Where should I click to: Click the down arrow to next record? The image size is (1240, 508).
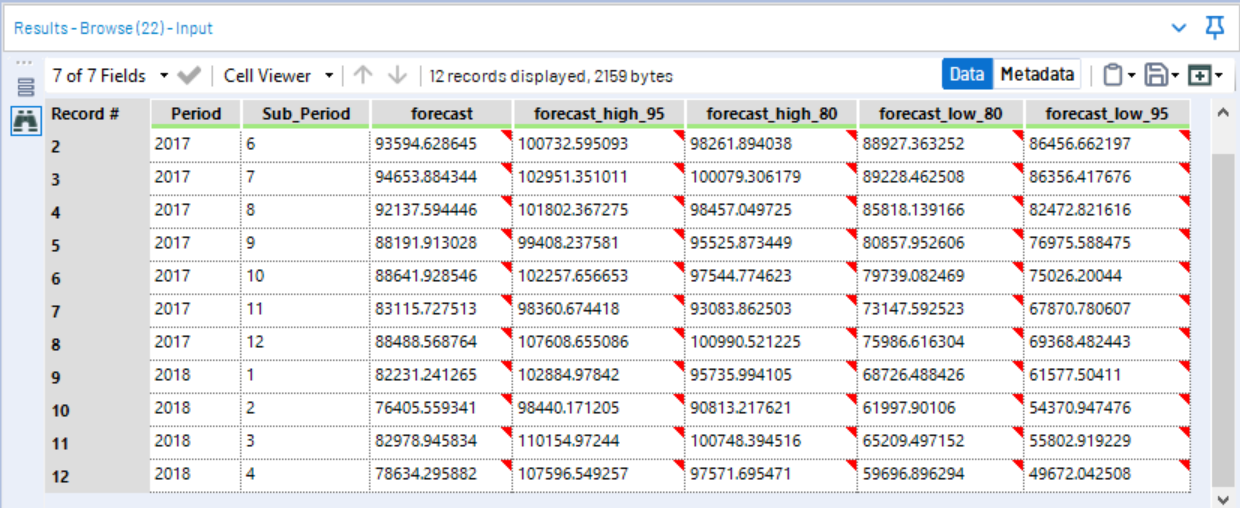[x=398, y=75]
